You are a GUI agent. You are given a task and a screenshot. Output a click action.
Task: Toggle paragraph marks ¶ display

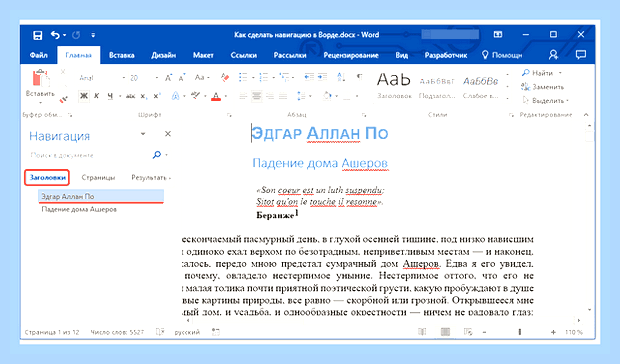pos(359,77)
